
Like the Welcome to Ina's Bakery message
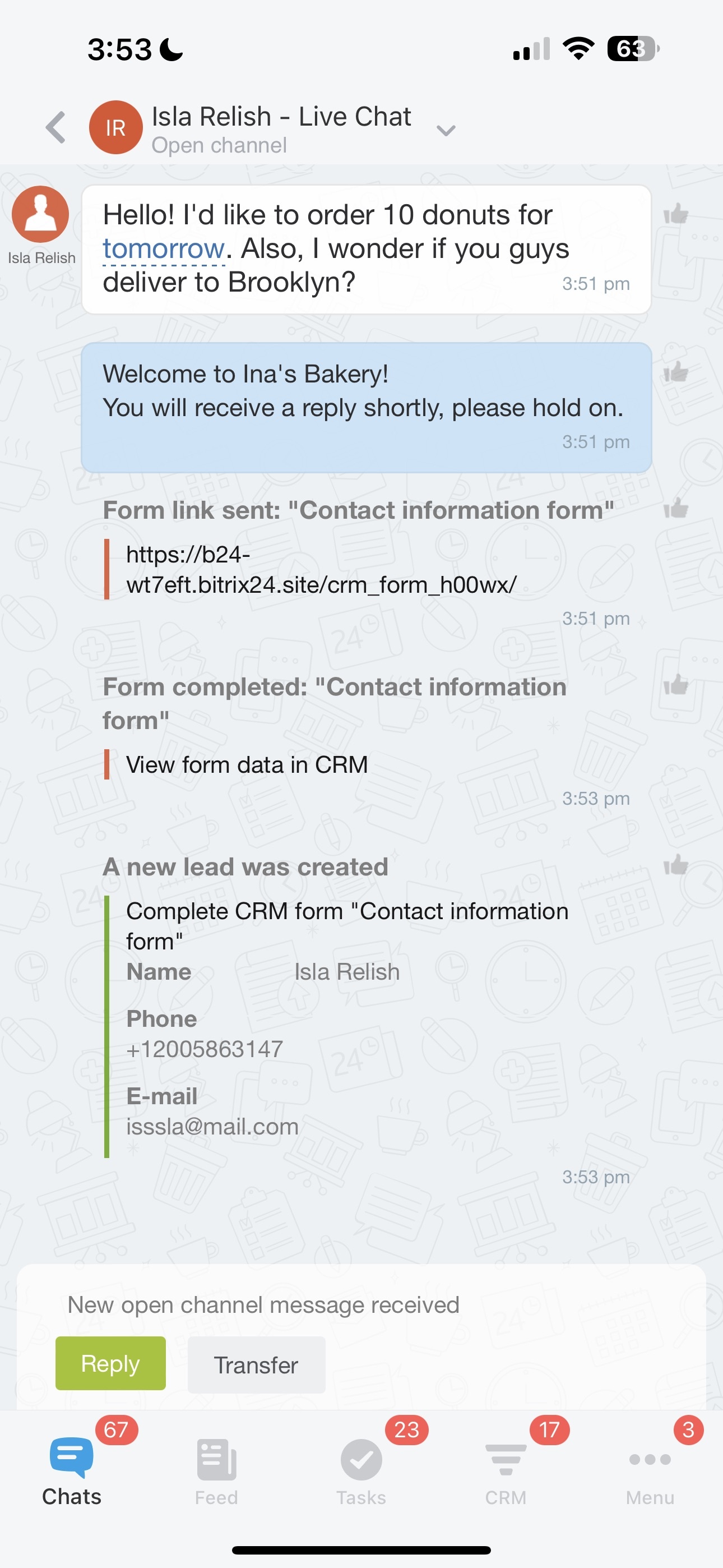click(x=675, y=371)
